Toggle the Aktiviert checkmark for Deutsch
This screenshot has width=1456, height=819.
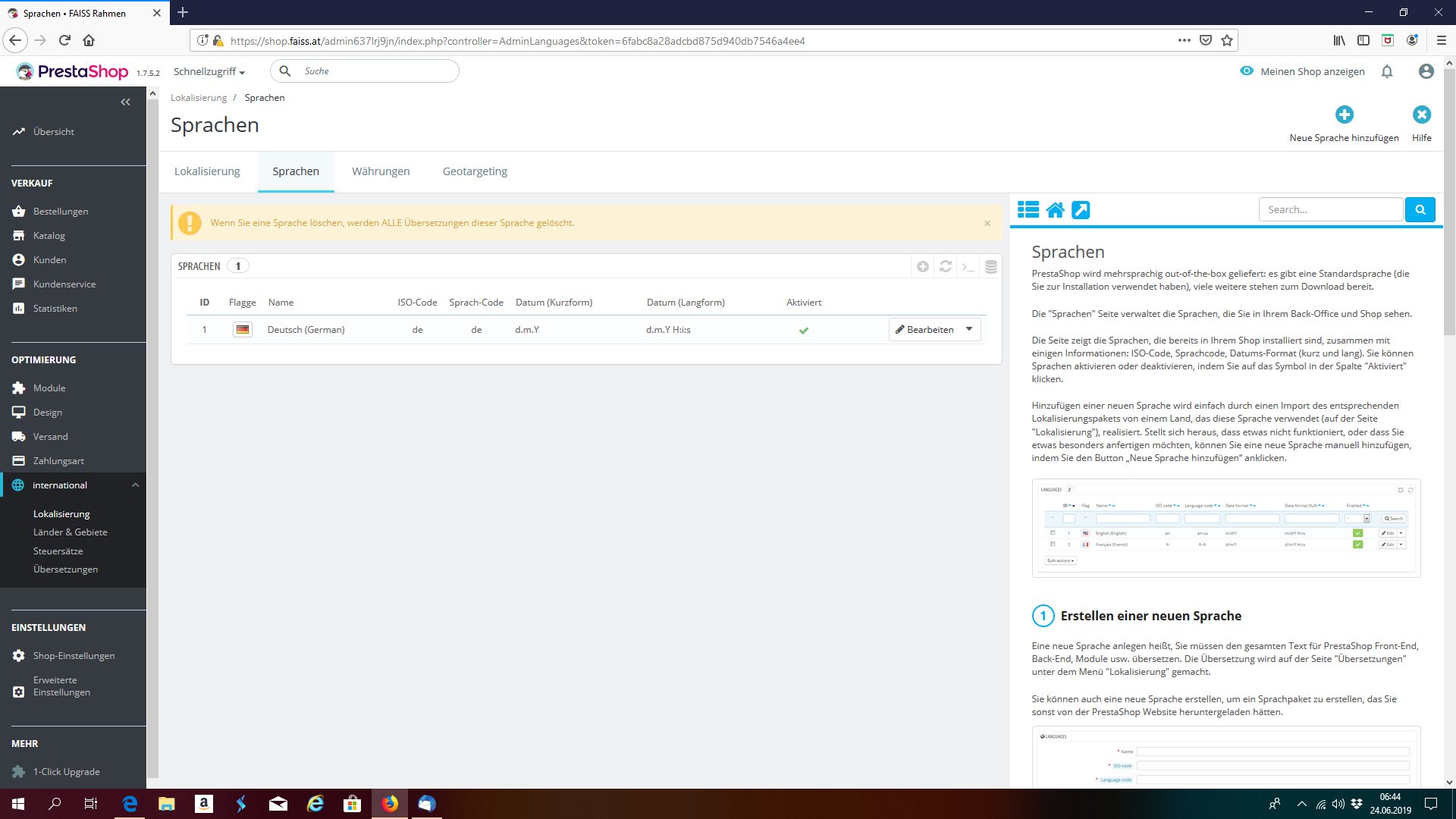[x=804, y=331]
